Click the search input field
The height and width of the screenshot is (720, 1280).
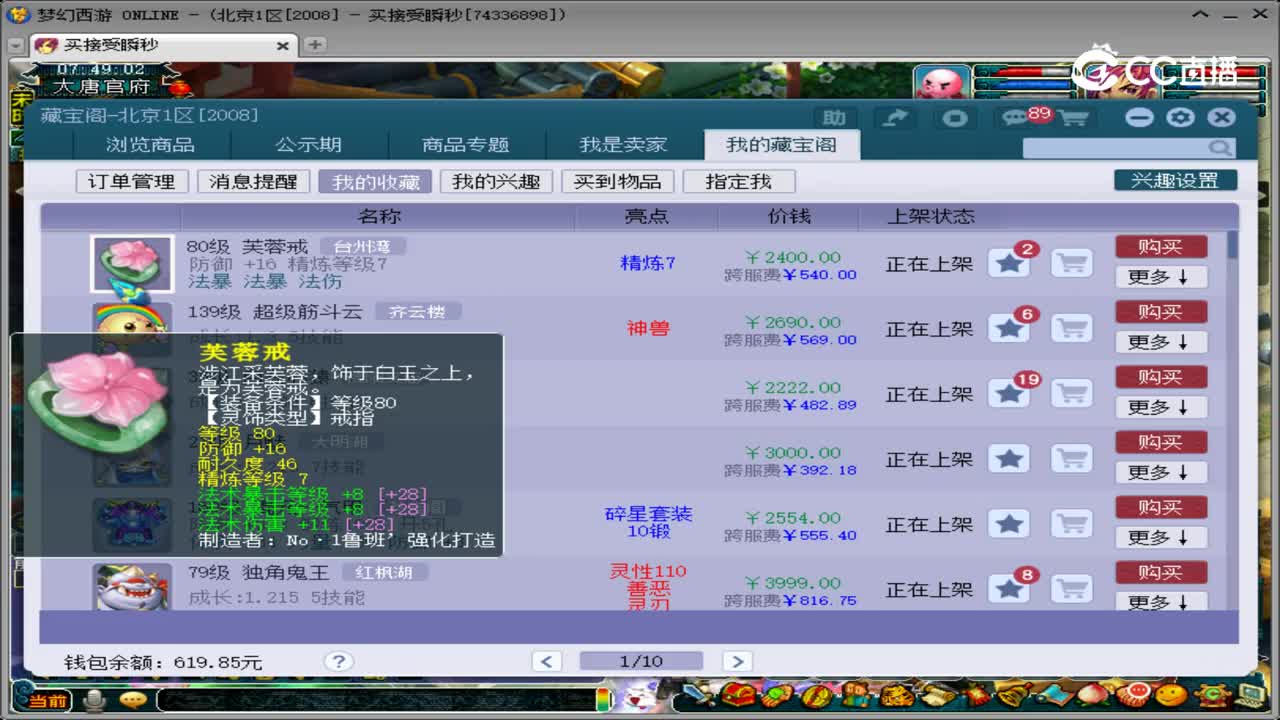pos(1116,148)
